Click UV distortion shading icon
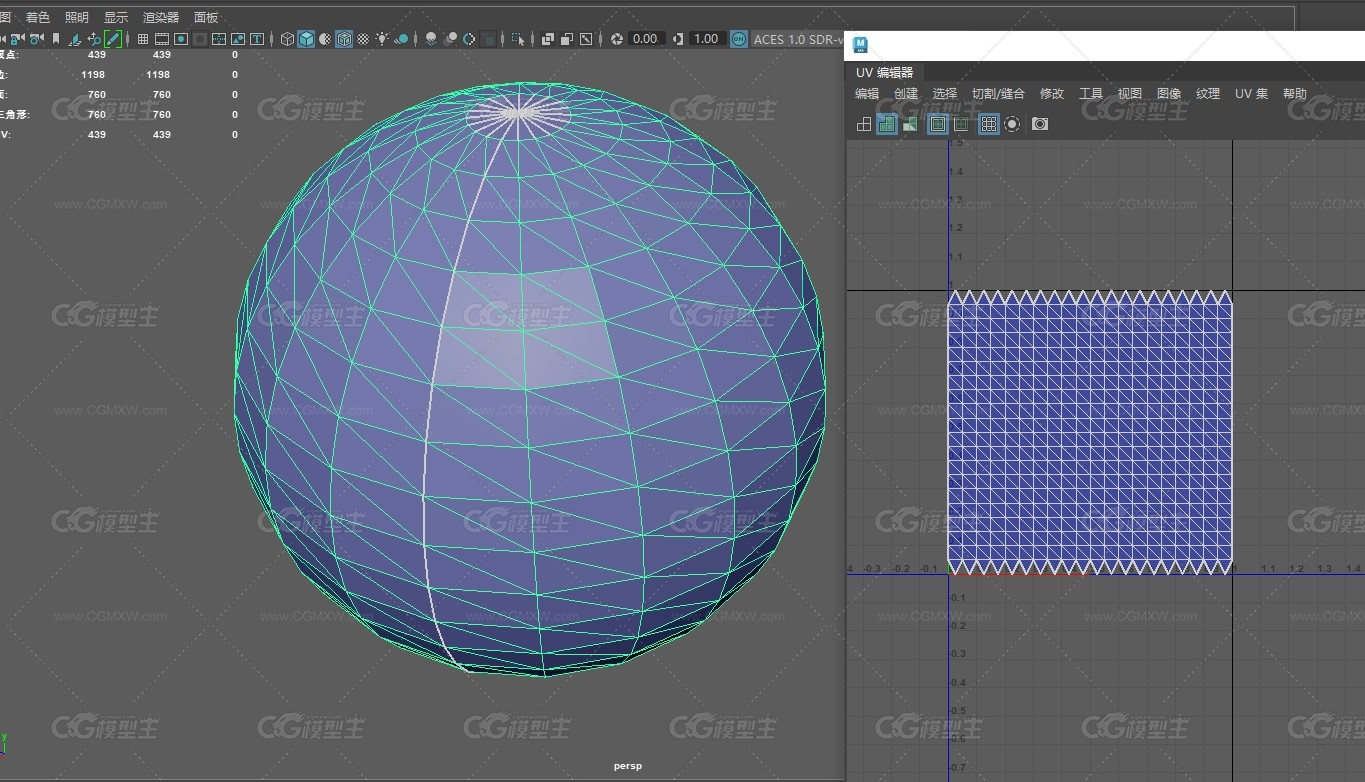Viewport: 1365px width, 782px height. coord(910,124)
